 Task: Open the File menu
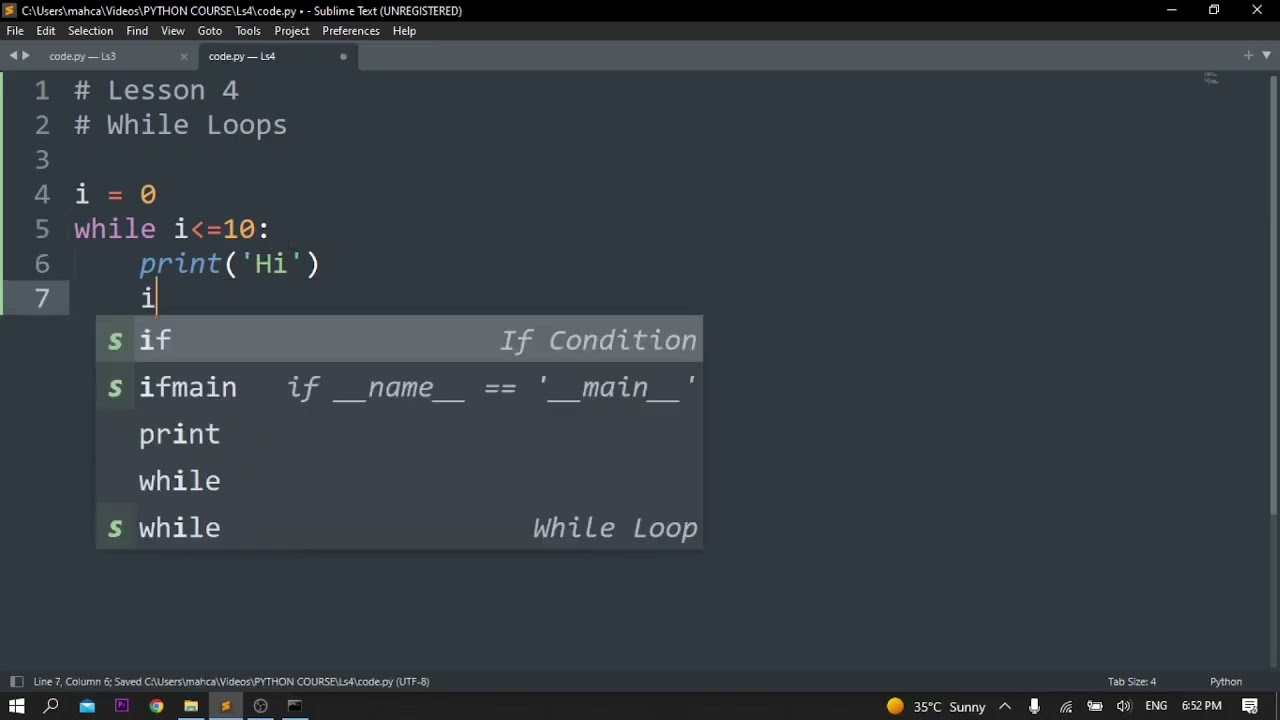[x=15, y=31]
